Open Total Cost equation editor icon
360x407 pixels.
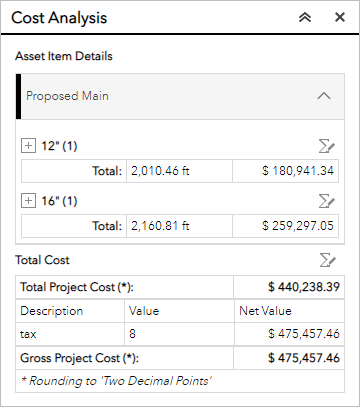click(x=327, y=260)
